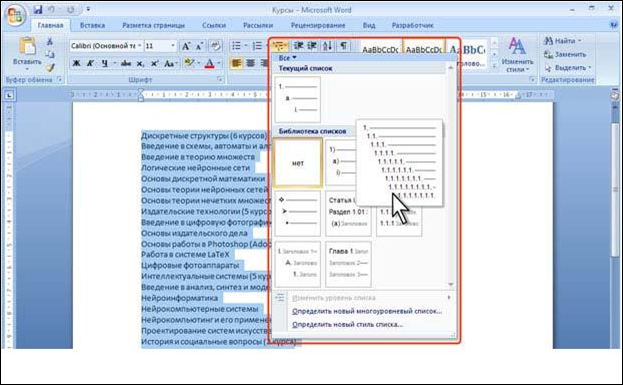Open Изменить стили dropdown
This screenshot has height=385, width=623.
point(517,55)
